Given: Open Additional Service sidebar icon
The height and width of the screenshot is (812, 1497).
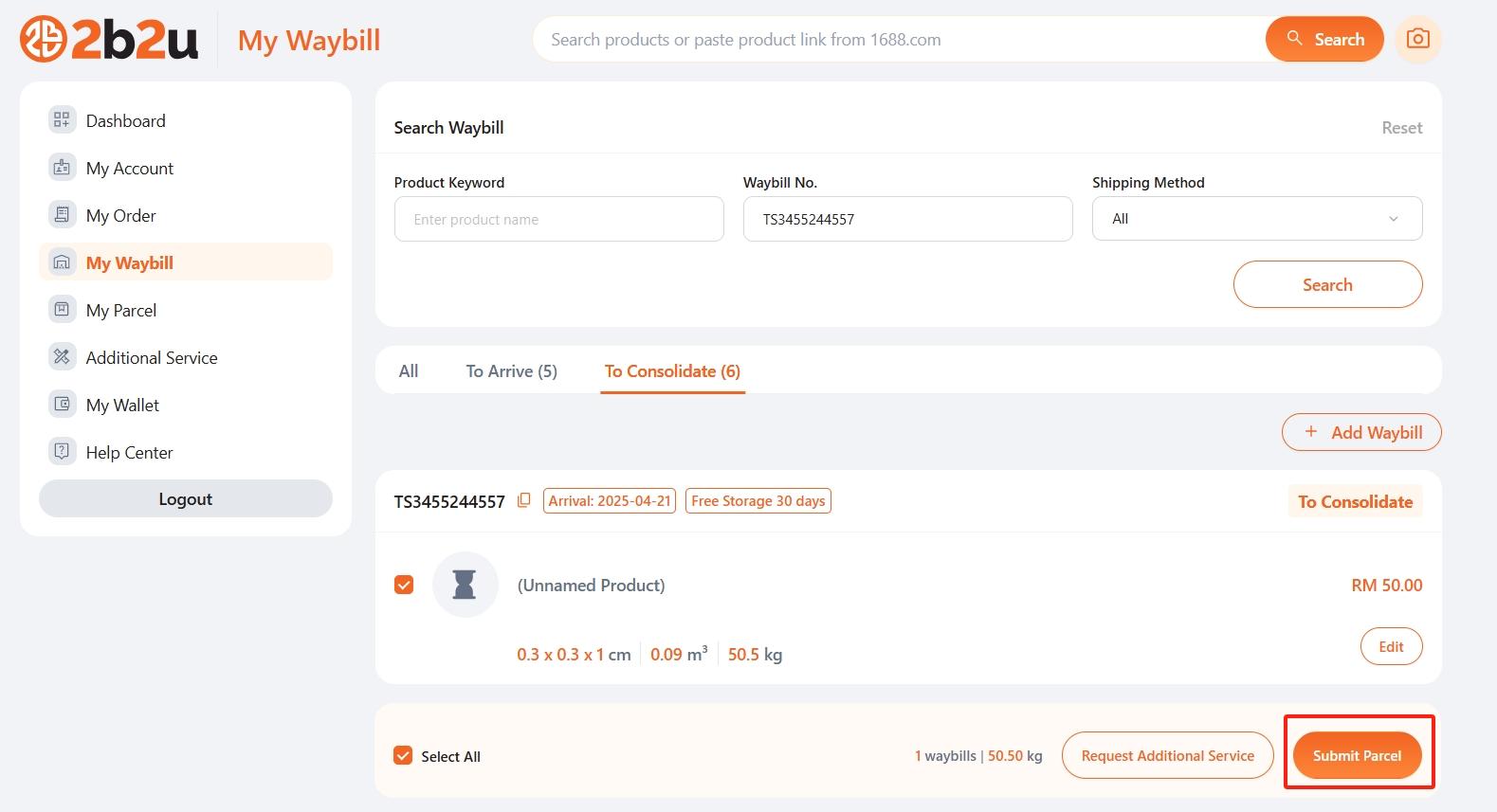Looking at the screenshot, I should [62, 357].
